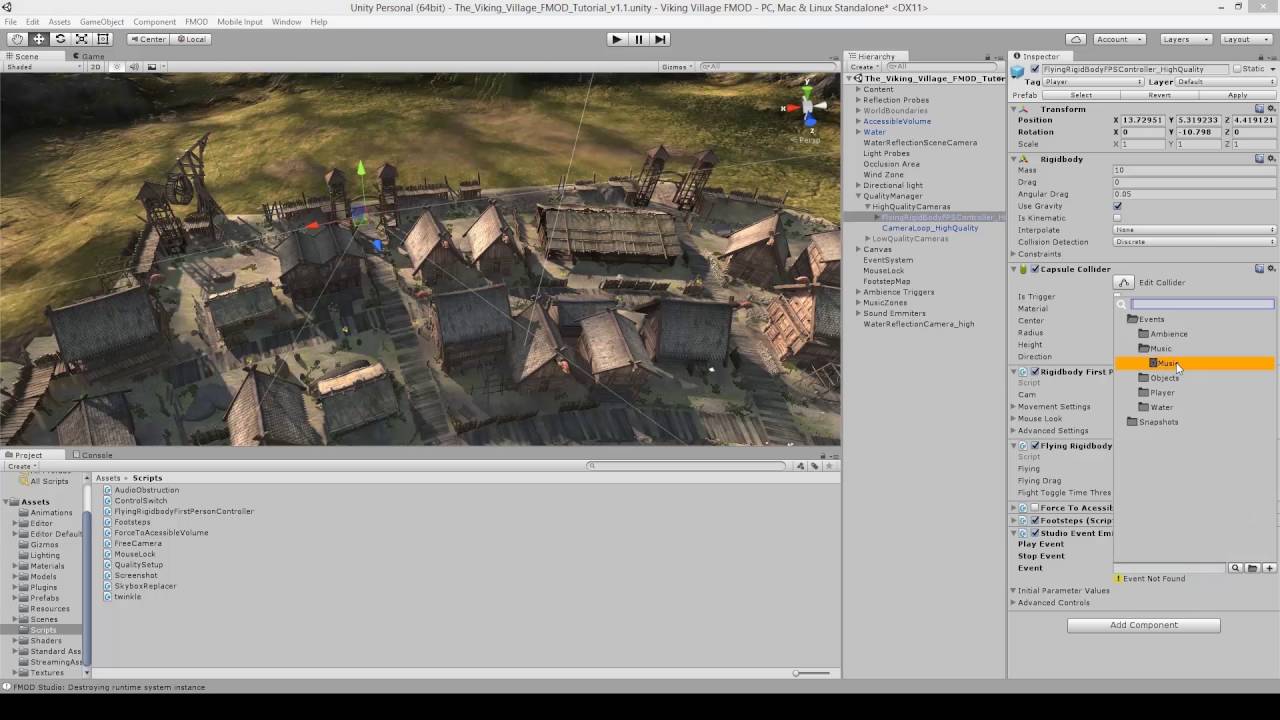Screen dimensions: 1280x720
Task: Open Capsule Collider gear settings
Action: pos(1272,269)
